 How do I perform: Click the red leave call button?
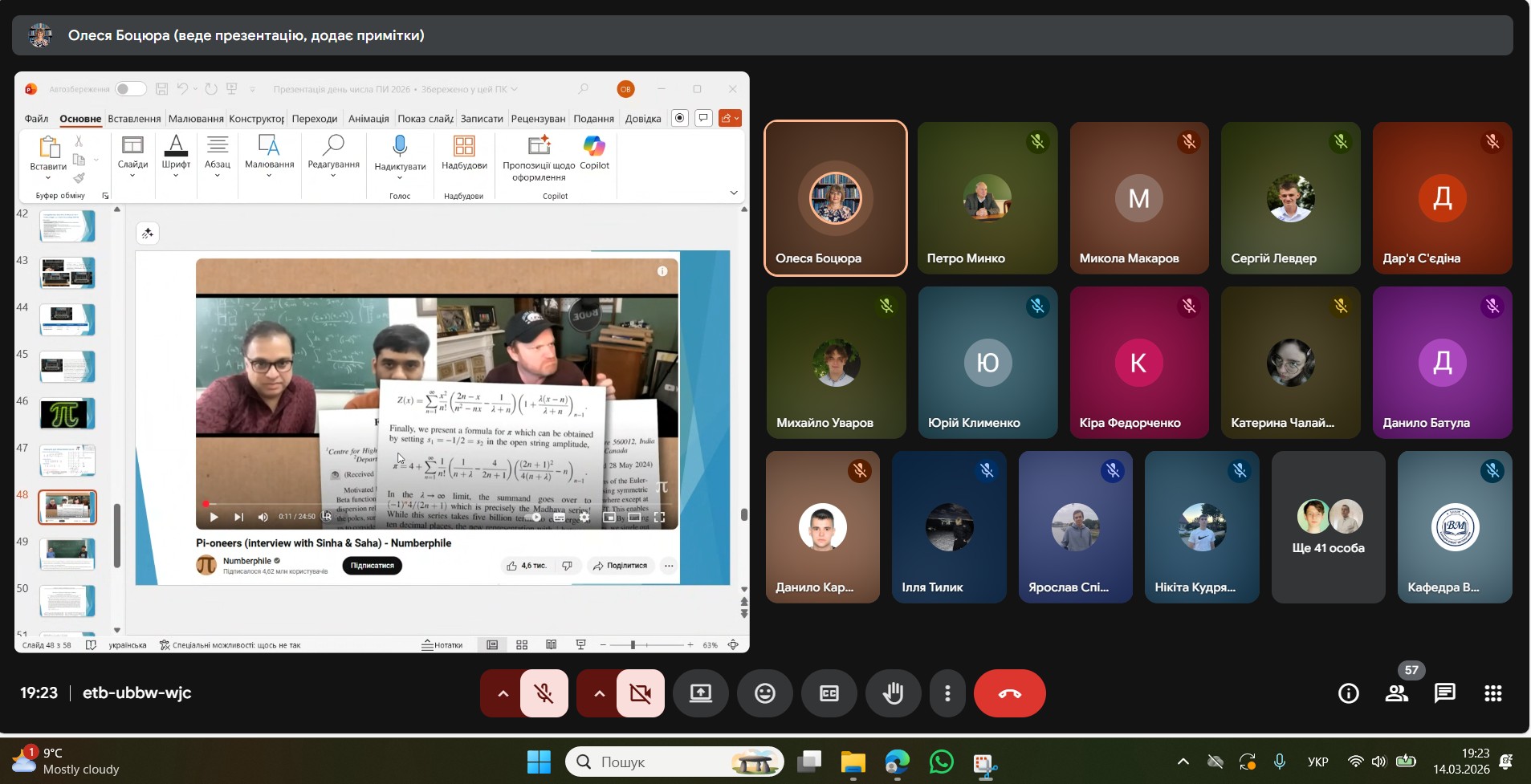1009,693
